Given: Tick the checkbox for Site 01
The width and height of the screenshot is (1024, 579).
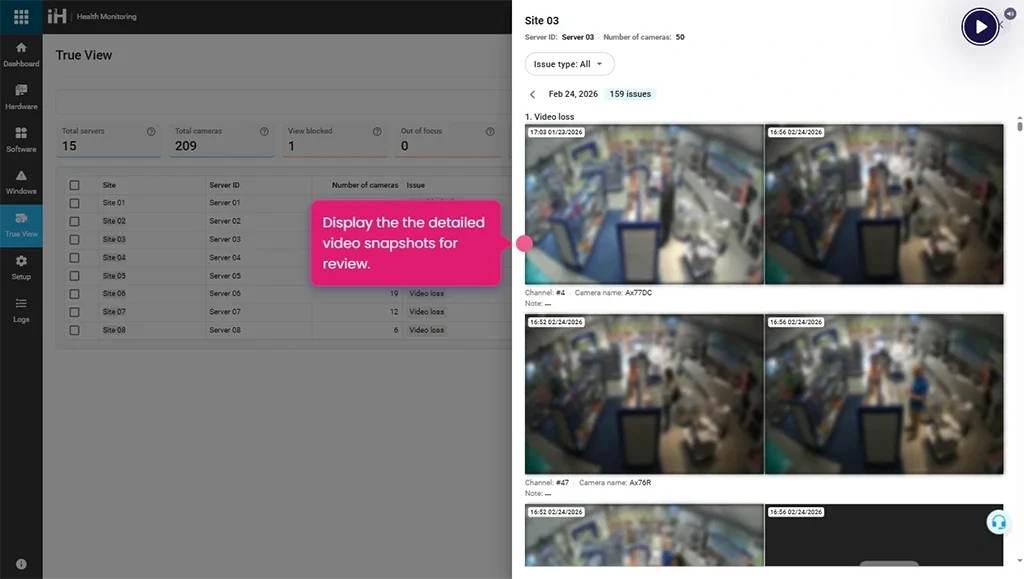Looking at the screenshot, I should pos(74,203).
